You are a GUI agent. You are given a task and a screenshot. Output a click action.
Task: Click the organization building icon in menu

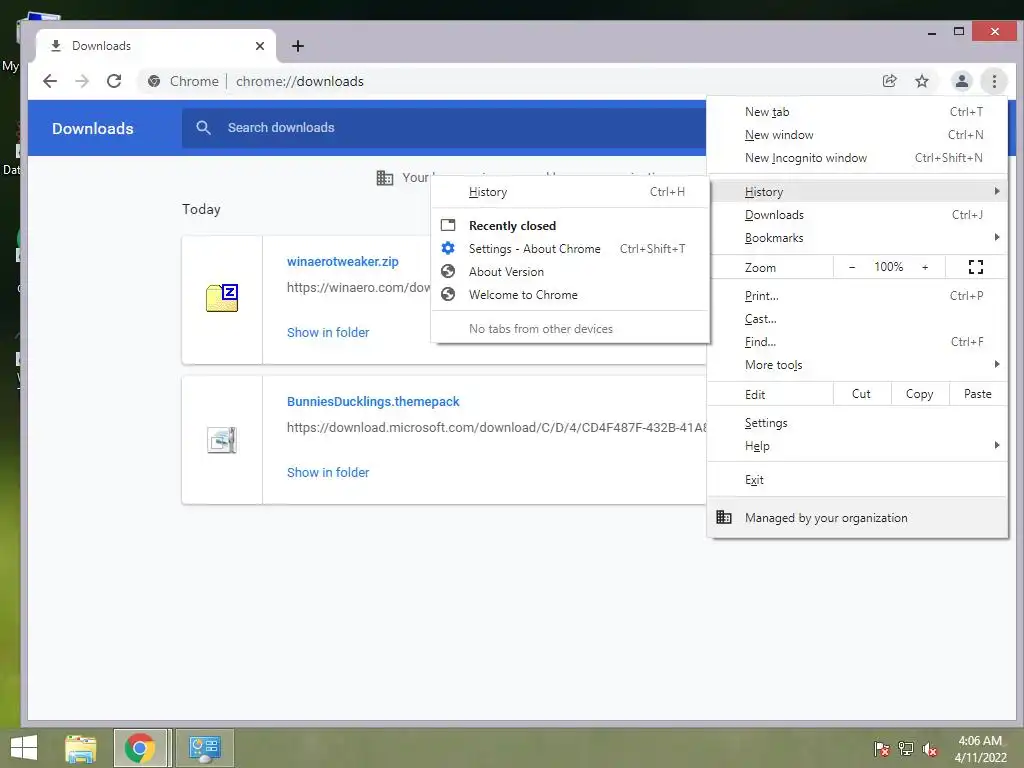click(724, 517)
